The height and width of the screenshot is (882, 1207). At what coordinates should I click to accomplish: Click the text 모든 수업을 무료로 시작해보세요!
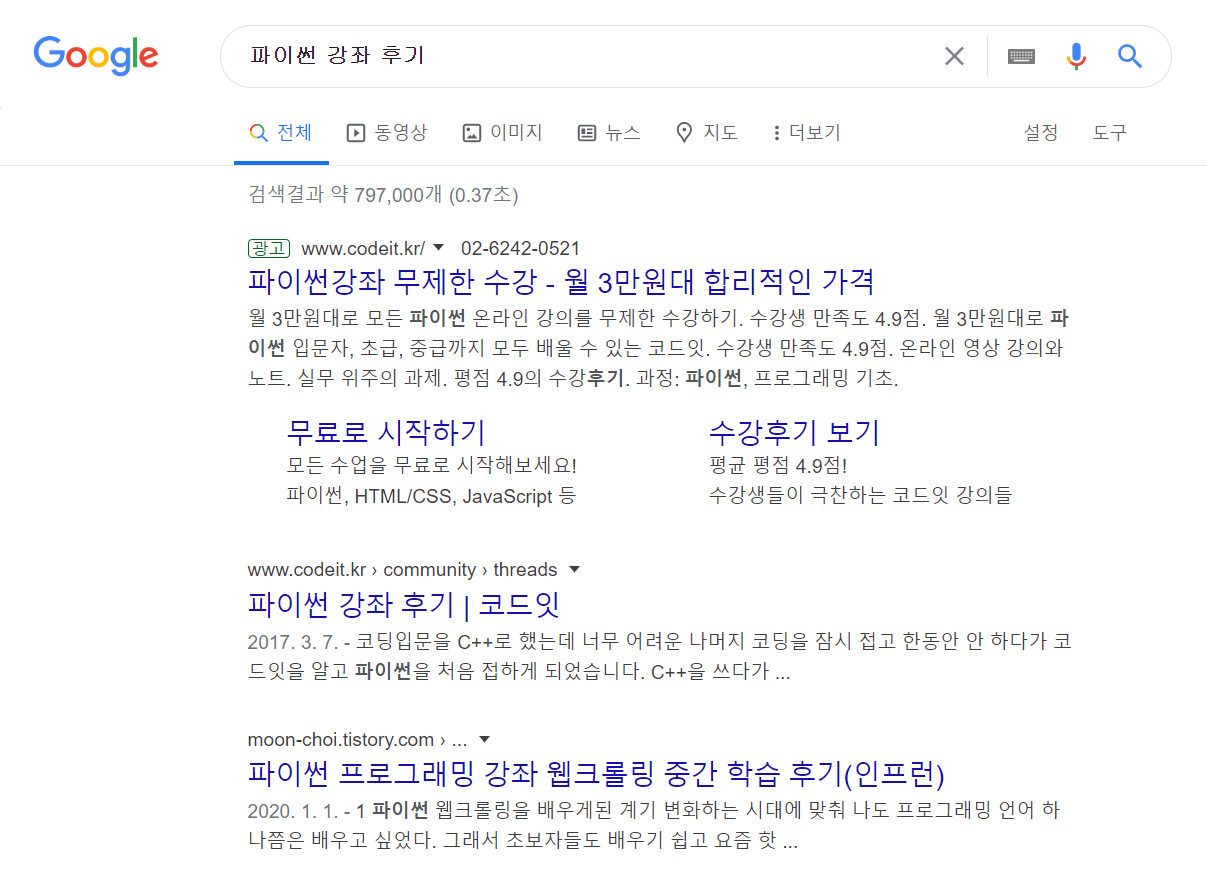pyautogui.click(x=432, y=466)
